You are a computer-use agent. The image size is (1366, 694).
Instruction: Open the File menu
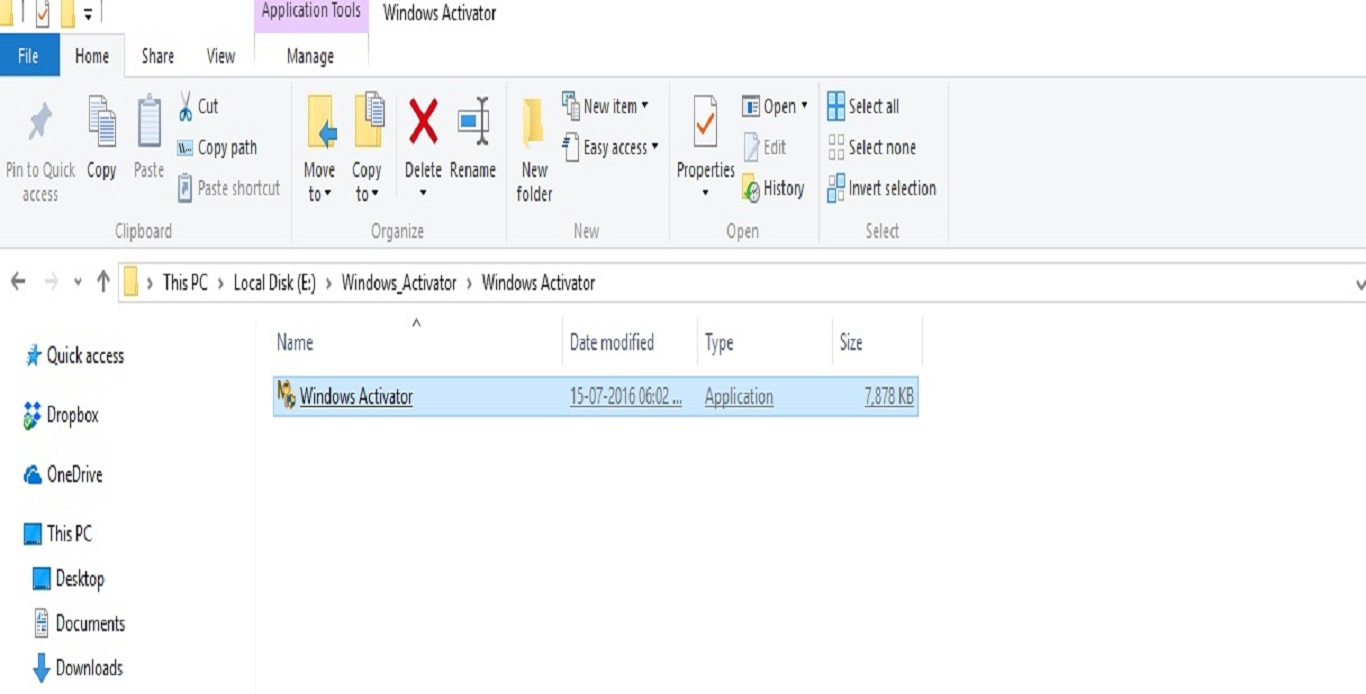coord(29,56)
